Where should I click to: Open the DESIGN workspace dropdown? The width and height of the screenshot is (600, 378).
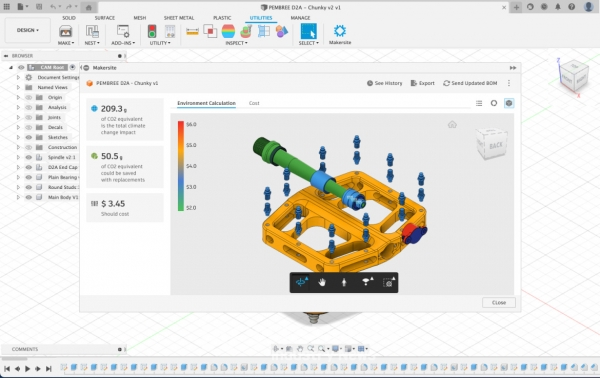pyautogui.click(x=28, y=30)
